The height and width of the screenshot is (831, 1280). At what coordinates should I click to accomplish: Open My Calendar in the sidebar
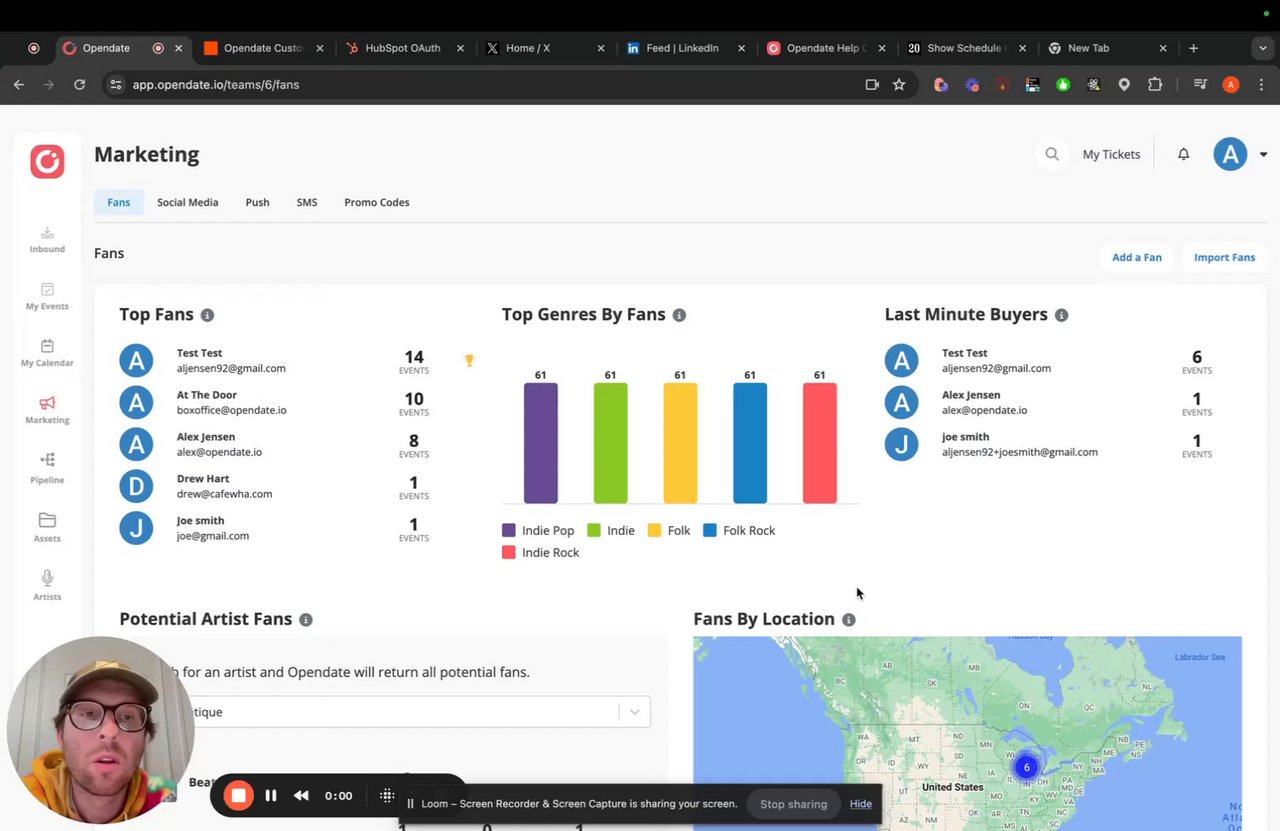click(47, 353)
